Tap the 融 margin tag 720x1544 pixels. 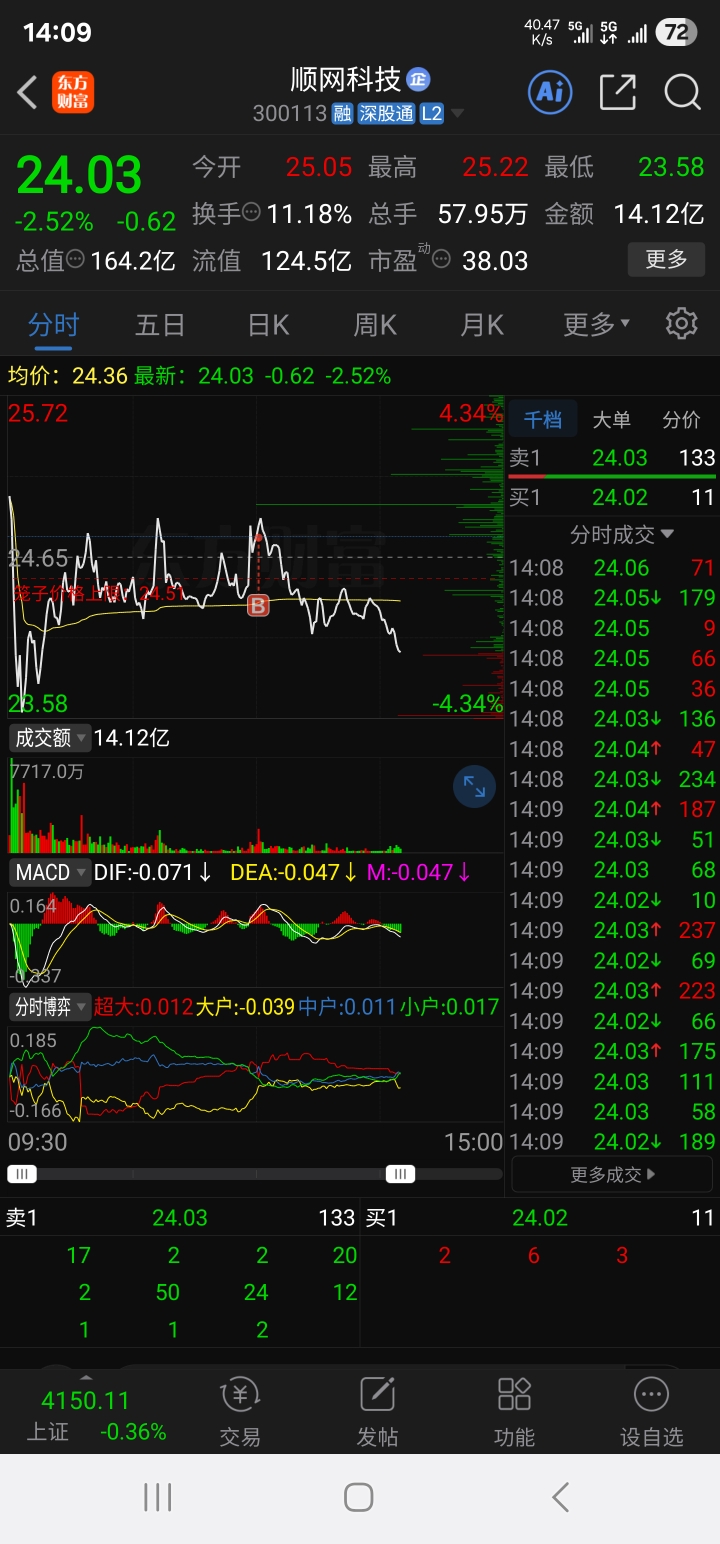(342, 114)
